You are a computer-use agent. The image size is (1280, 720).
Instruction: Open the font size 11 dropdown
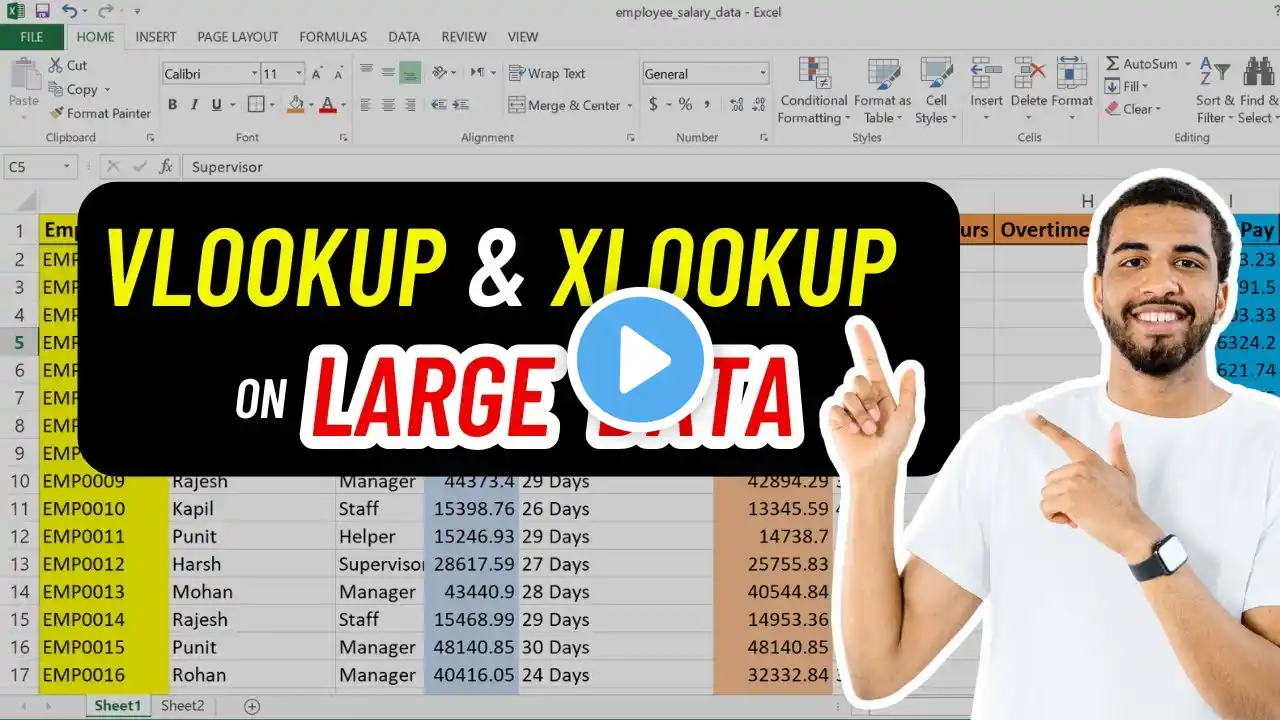coord(298,74)
